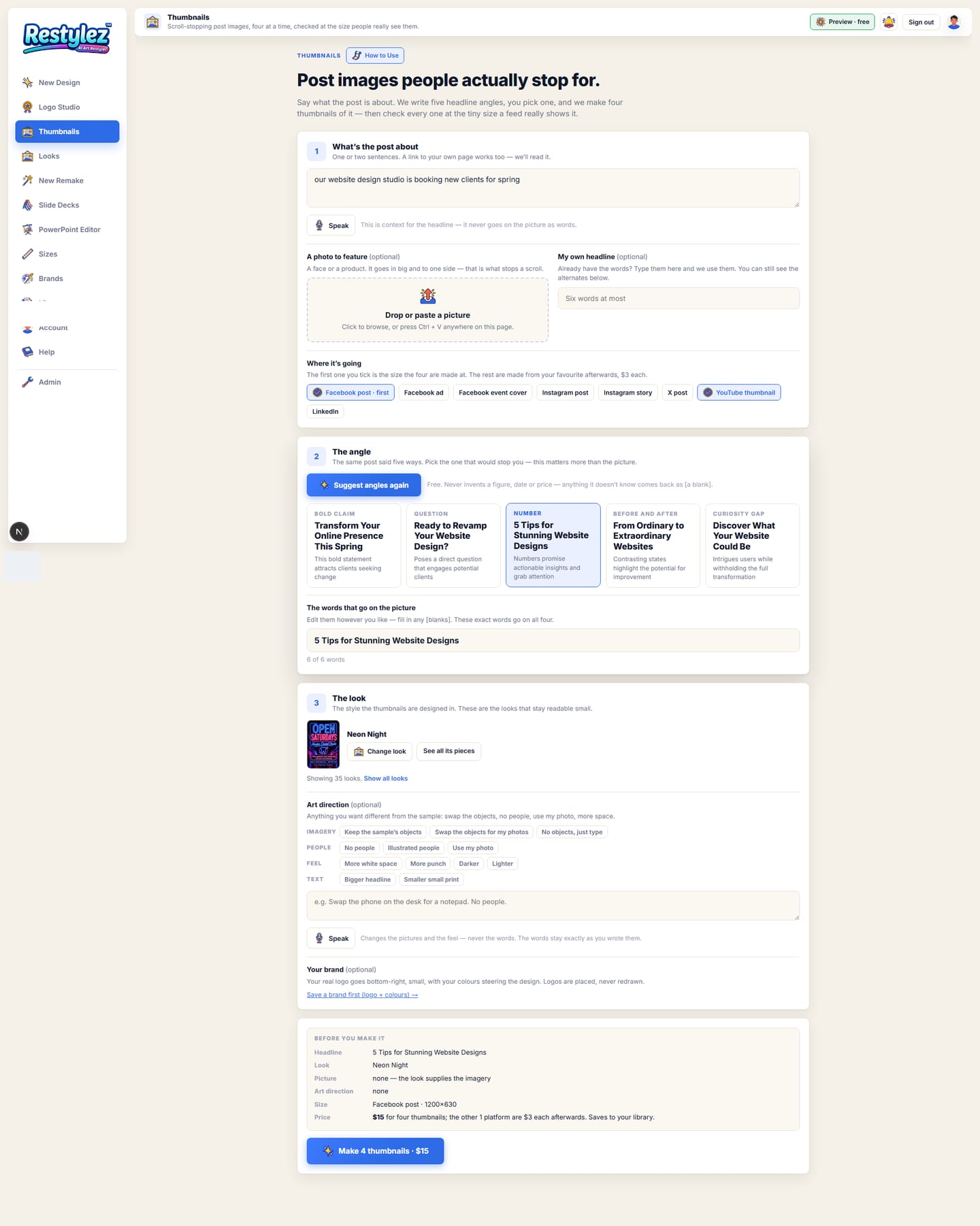
Task: Click the Make 4 thumbnails $15 button
Action: coord(375,1150)
